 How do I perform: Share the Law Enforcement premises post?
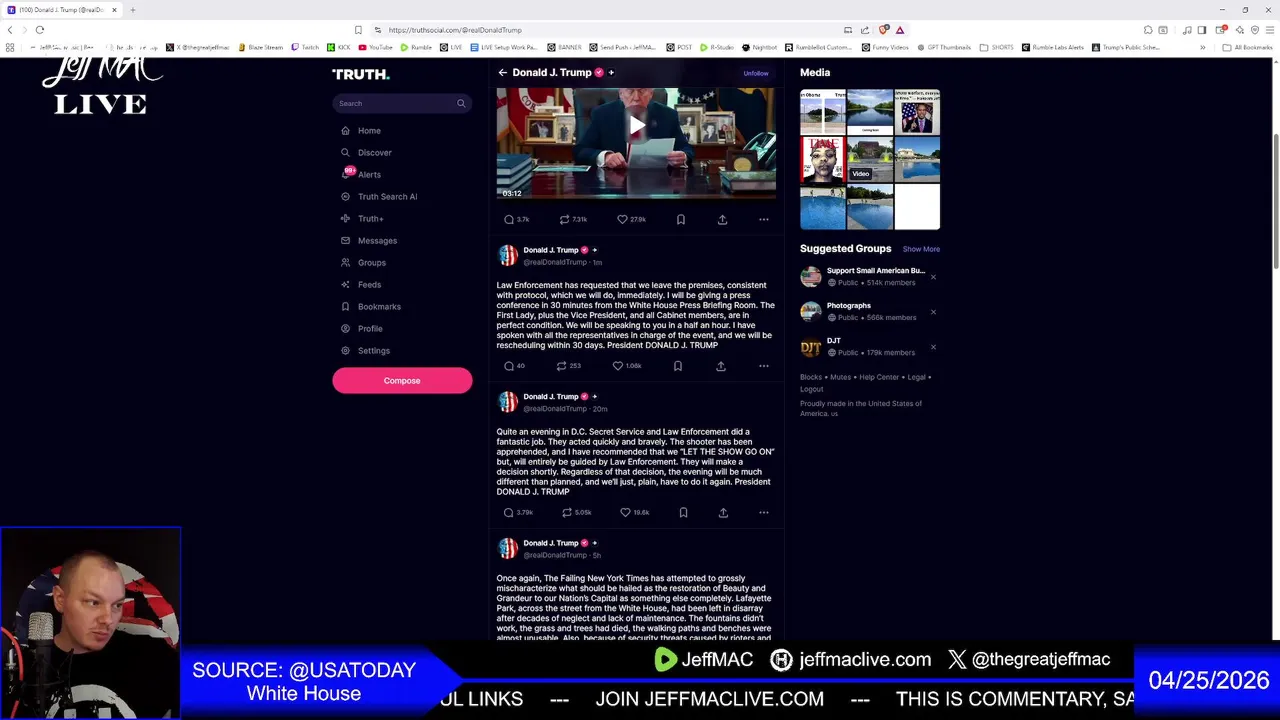(x=721, y=366)
